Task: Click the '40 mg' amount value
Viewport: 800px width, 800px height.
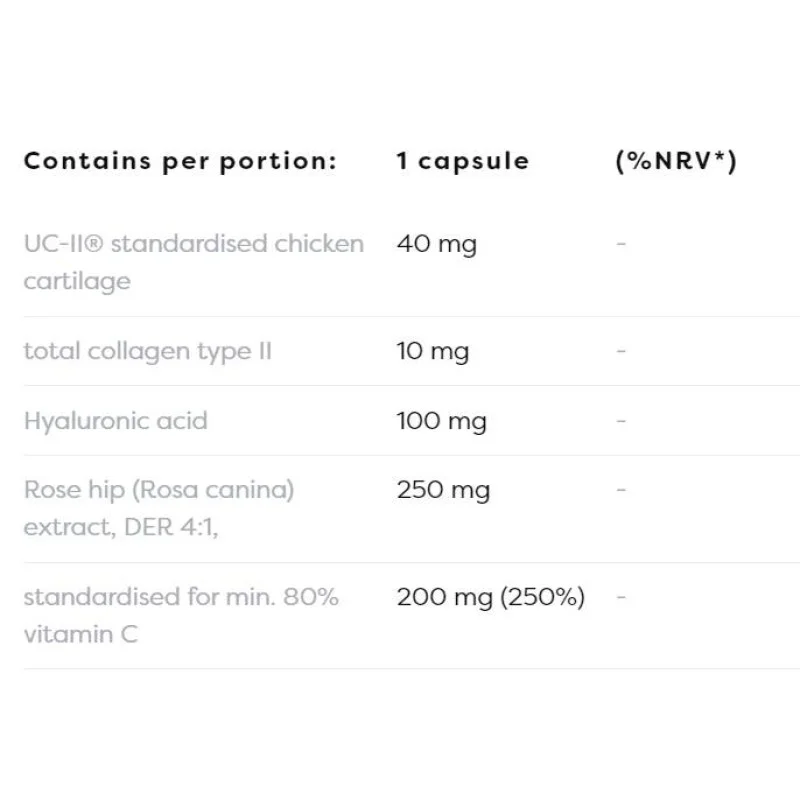Action: tap(436, 243)
